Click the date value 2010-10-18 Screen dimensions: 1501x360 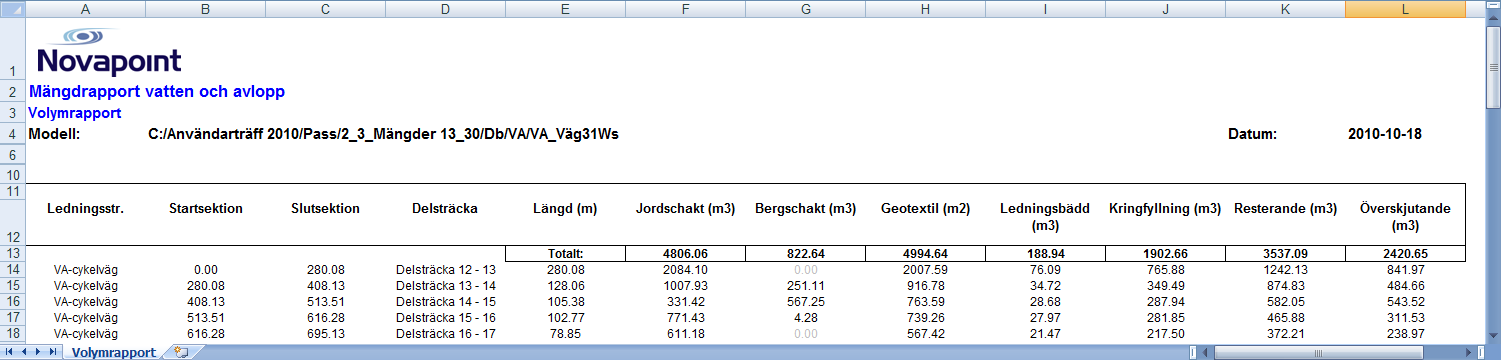1385,134
